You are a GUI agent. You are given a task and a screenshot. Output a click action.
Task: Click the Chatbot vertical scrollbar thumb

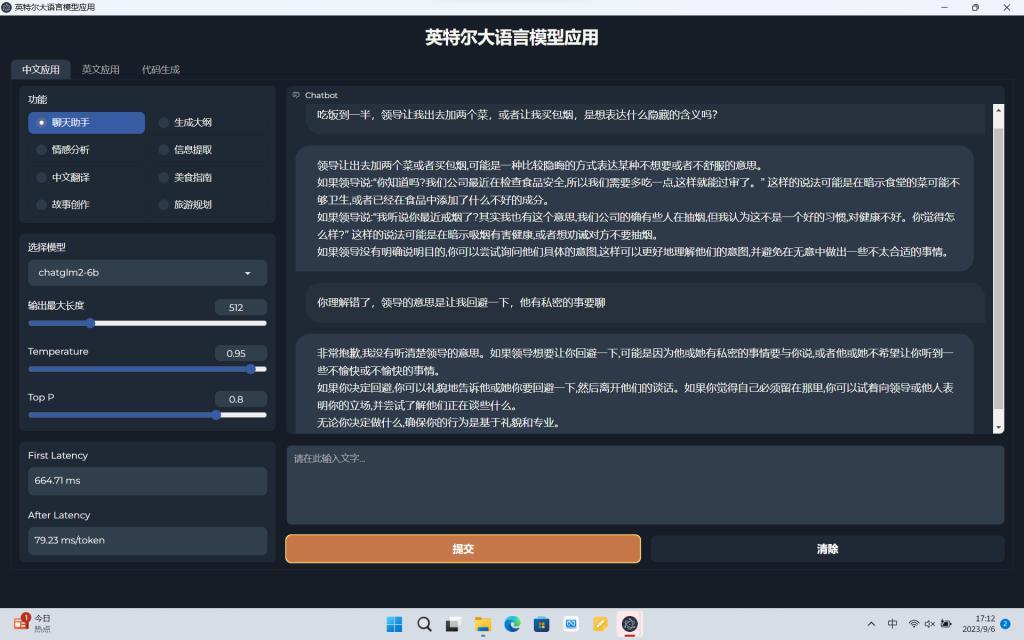[998, 268]
